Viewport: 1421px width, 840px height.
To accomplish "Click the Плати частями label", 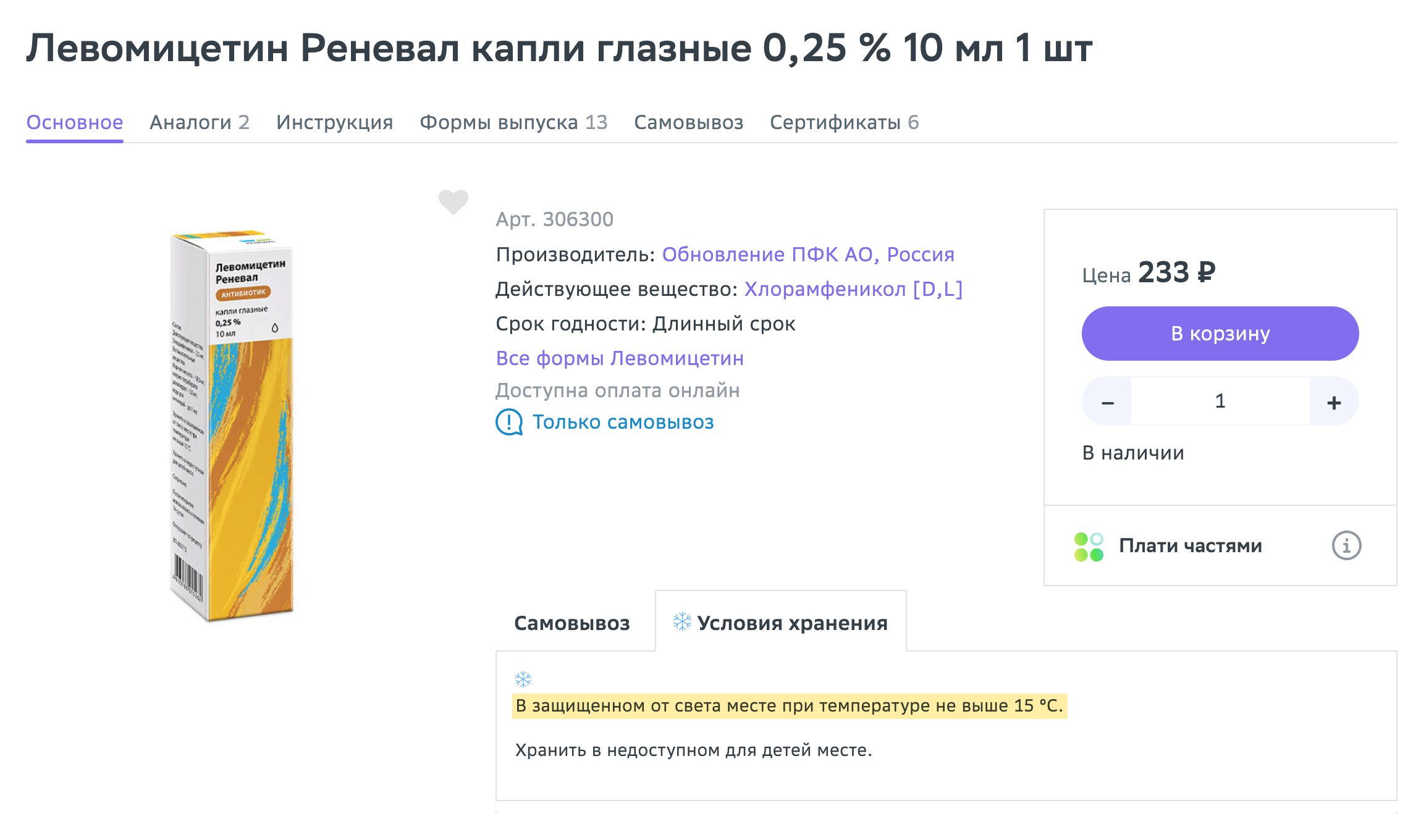I will [x=1191, y=546].
